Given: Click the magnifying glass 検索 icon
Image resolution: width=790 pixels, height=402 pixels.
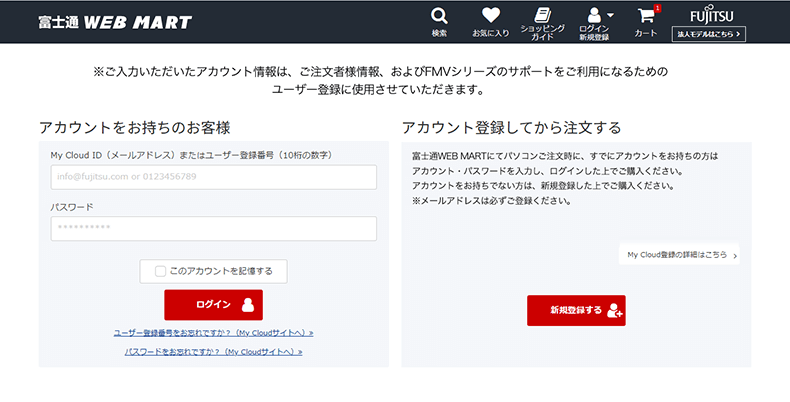Looking at the screenshot, I should (x=439, y=16).
